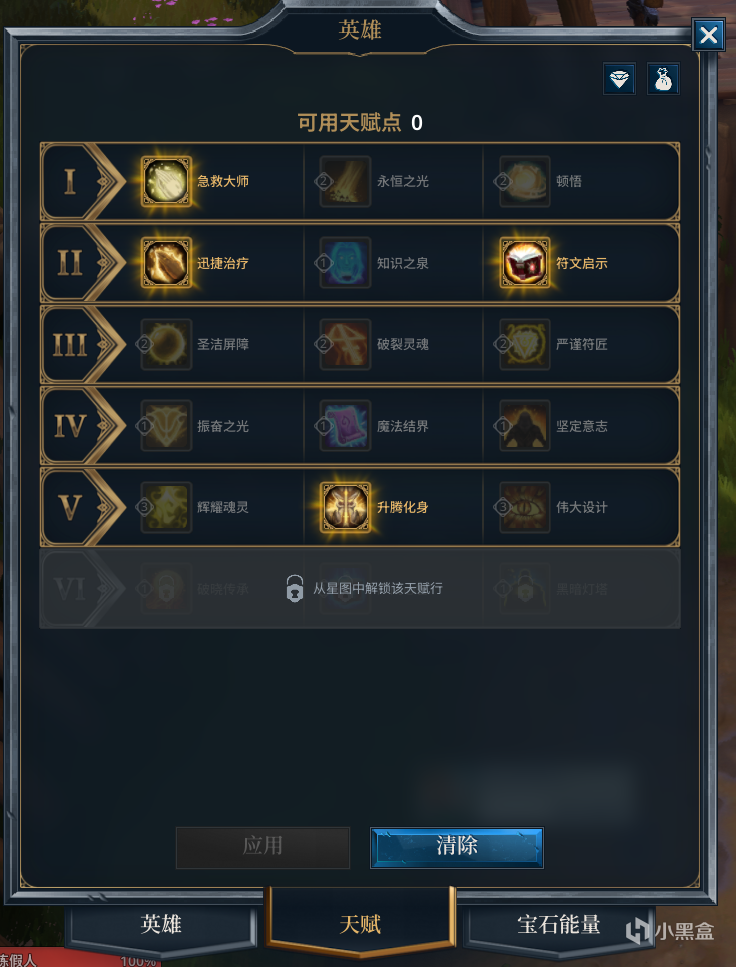The height and width of the screenshot is (967, 736).
Task: Select the 伟大设计 talent icon
Action: pyautogui.click(x=525, y=507)
